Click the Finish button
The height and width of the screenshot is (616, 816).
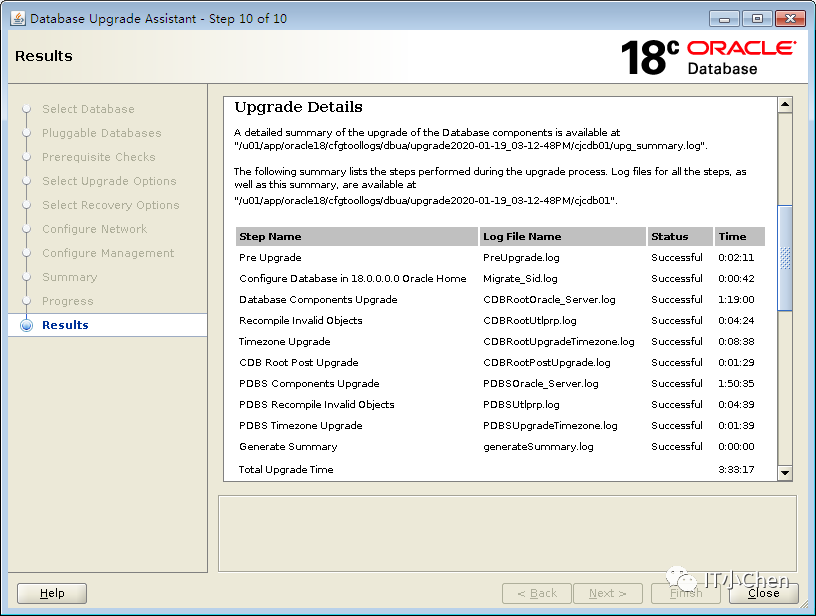(686, 593)
